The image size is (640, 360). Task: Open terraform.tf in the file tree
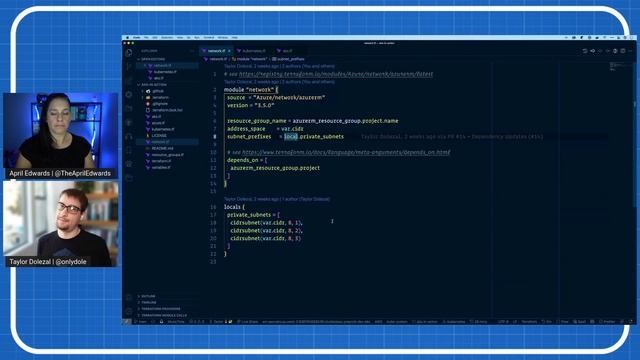(x=161, y=161)
